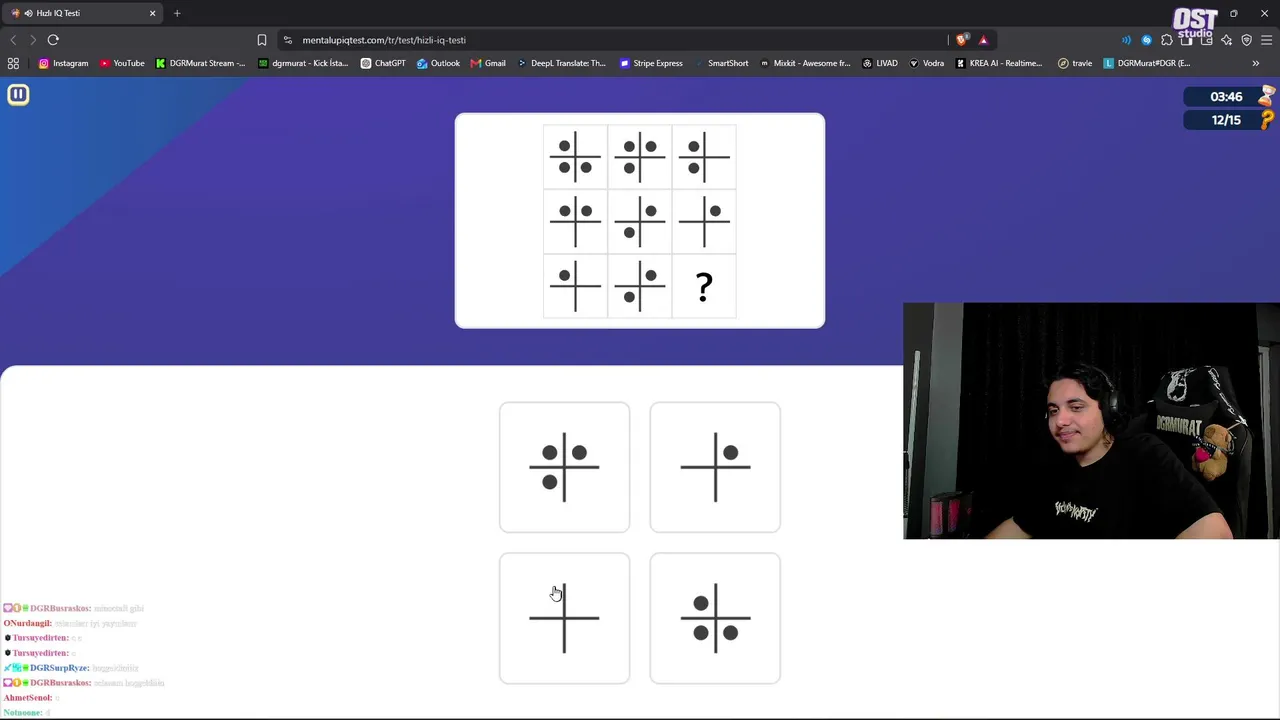Screen dimensions: 1280x720
Task: Open the LIVAD bookmark
Action: click(x=880, y=63)
